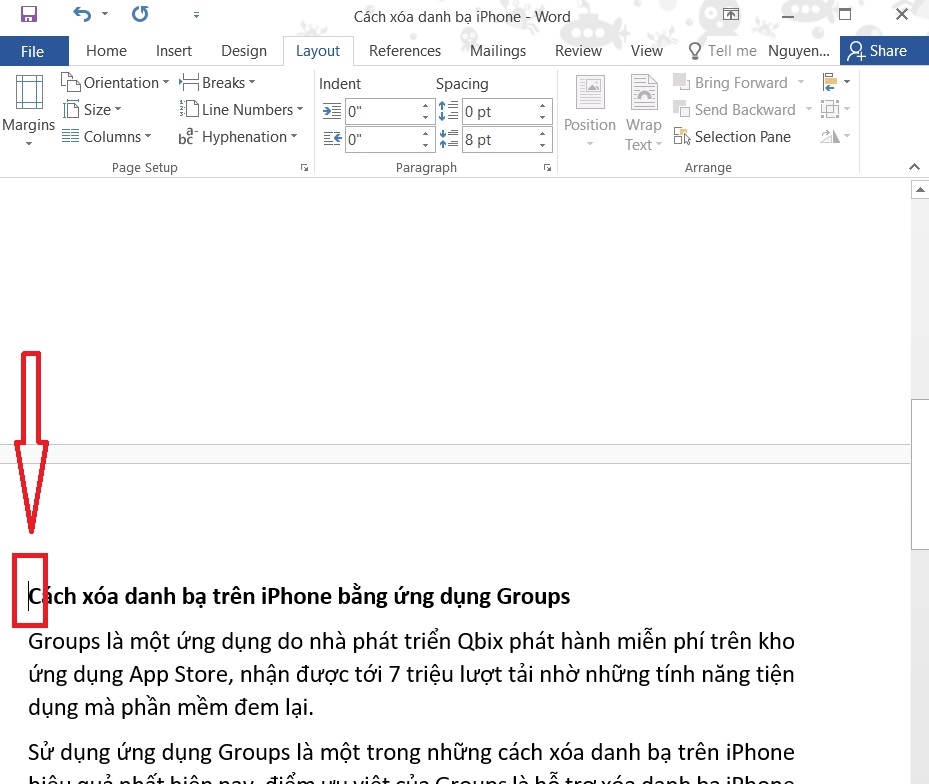Click the Wrap Text button
Viewport: 929px width, 784px height.
(643, 113)
